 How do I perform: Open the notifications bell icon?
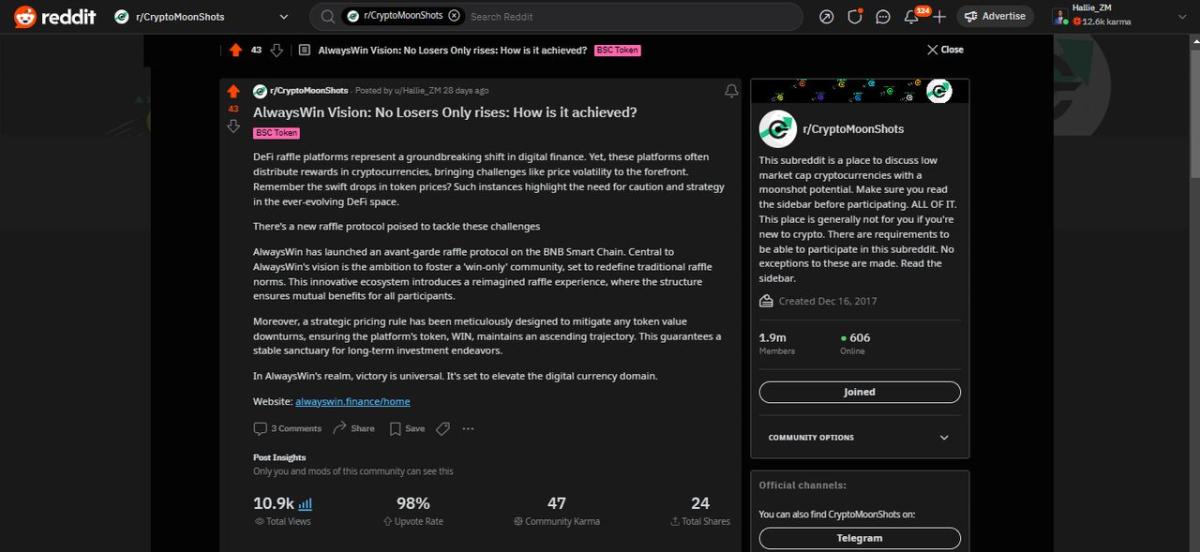911,16
